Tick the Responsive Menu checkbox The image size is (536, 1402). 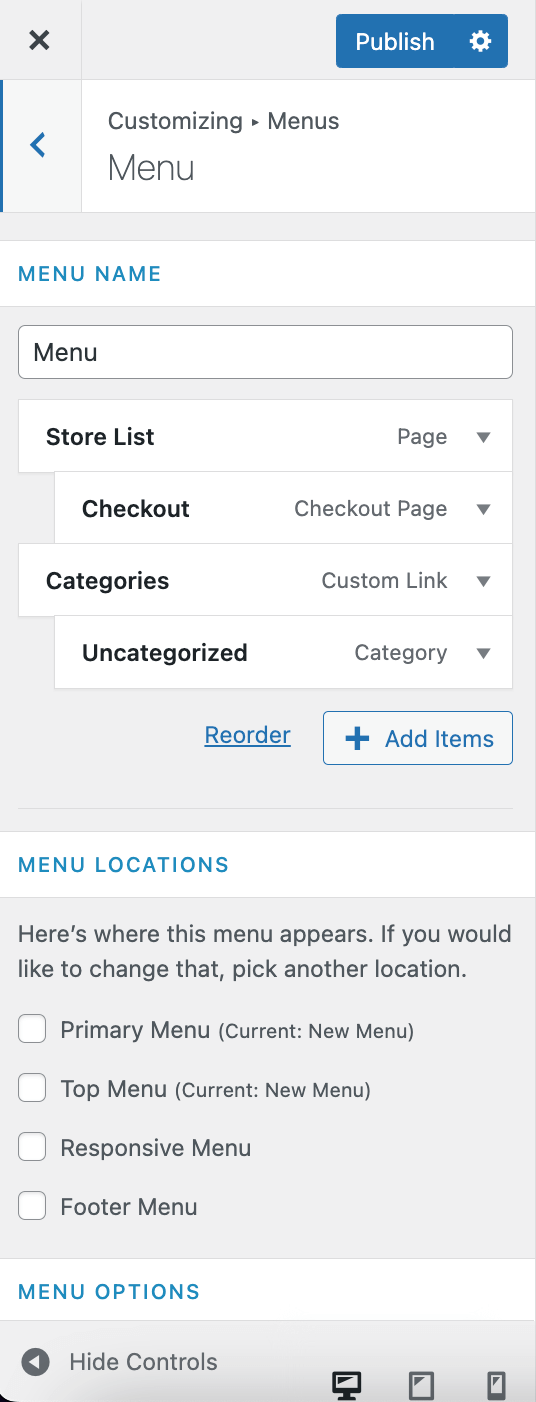tap(32, 1147)
